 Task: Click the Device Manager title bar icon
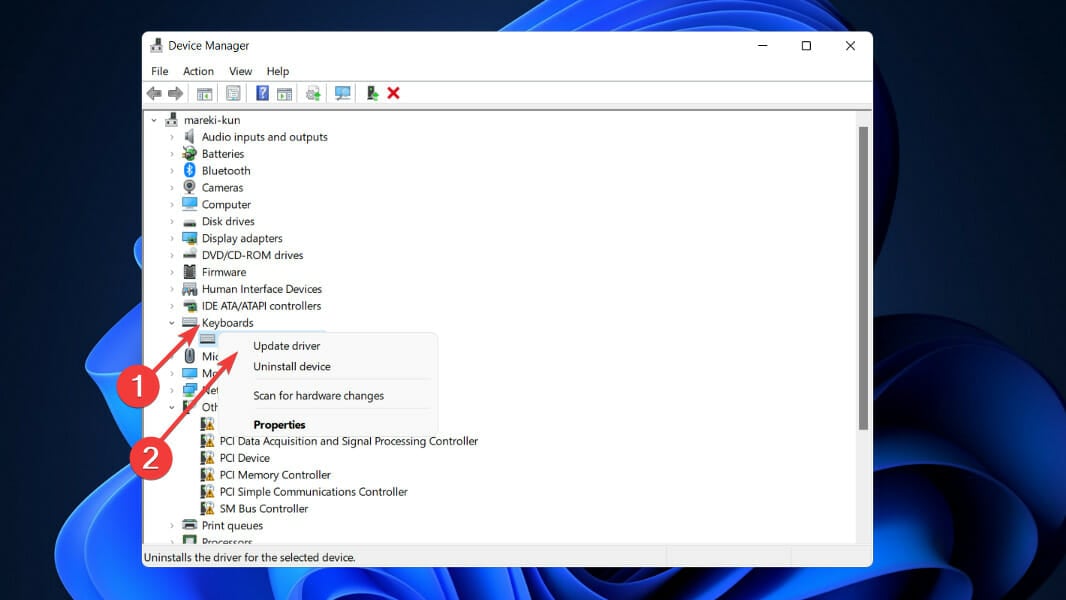tap(156, 46)
